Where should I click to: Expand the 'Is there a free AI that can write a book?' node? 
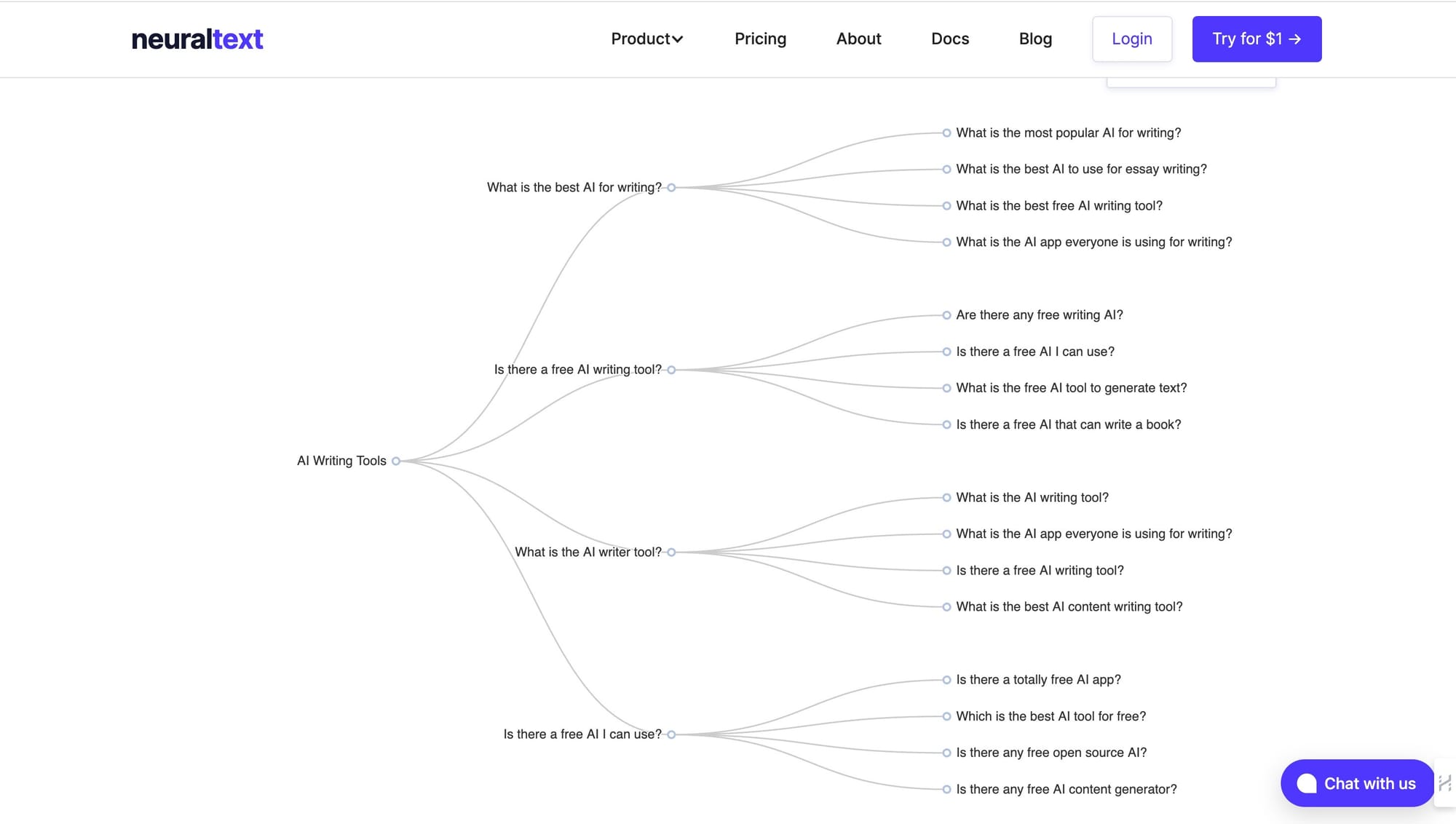pyautogui.click(x=946, y=424)
